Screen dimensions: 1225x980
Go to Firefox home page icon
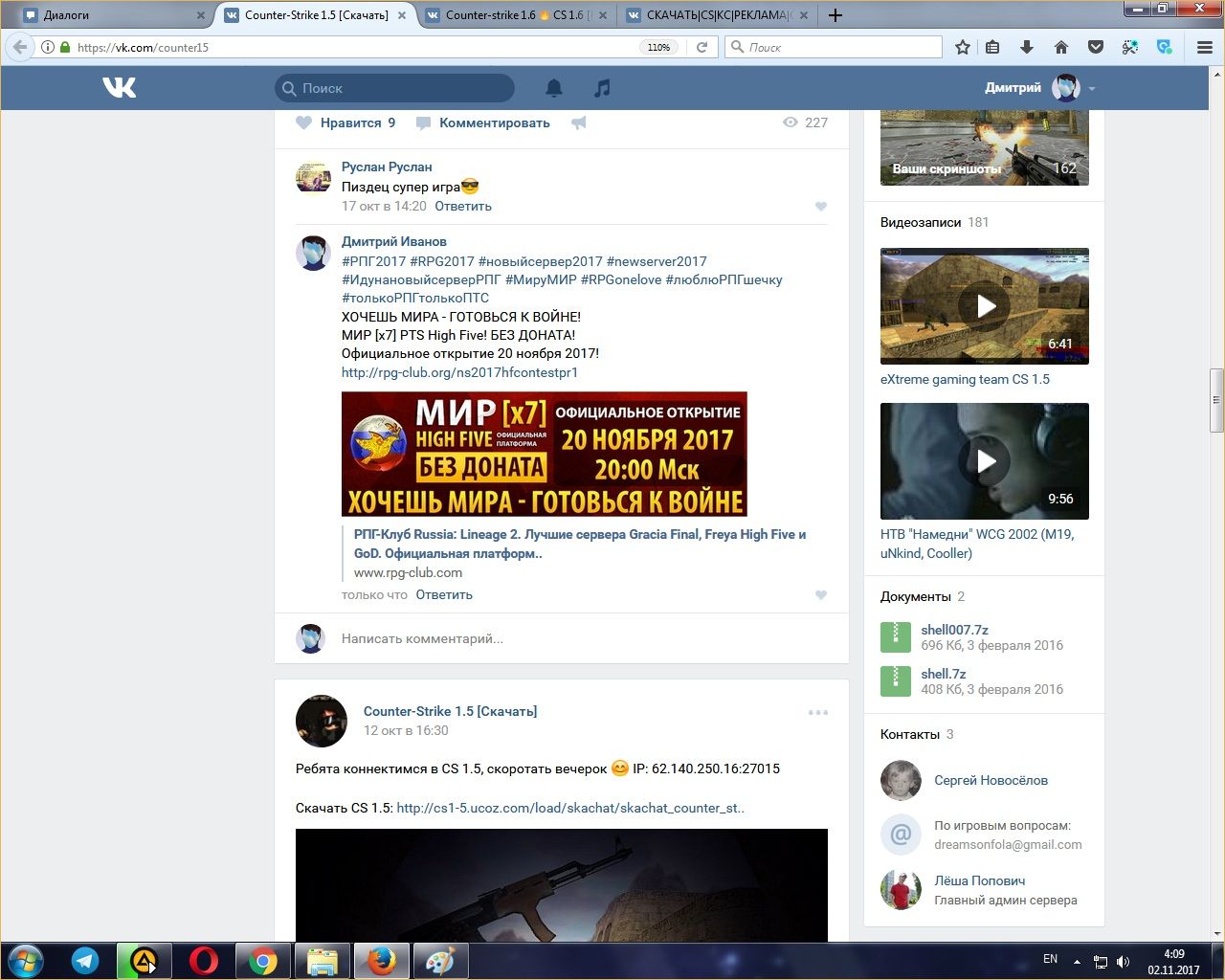click(1061, 47)
